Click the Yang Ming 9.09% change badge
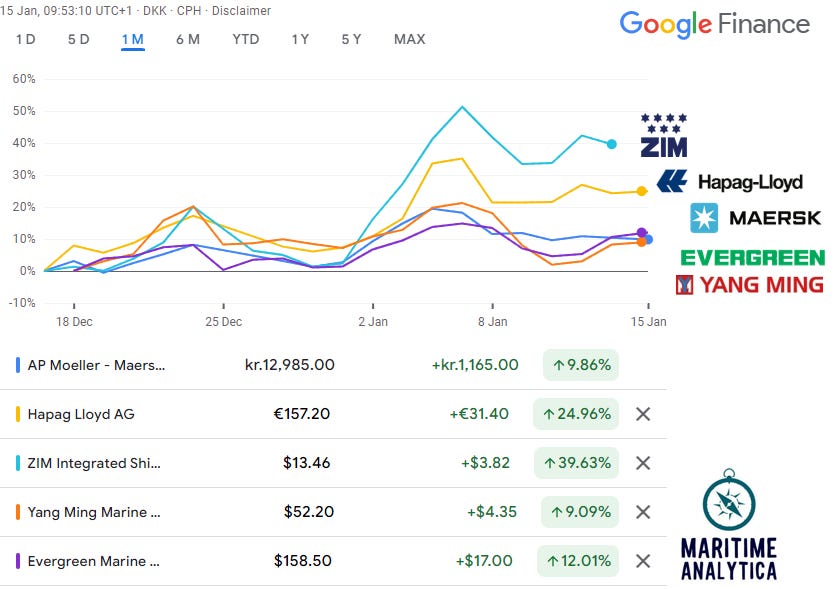Image resolution: width=835 pixels, height=589 pixels. point(580,512)
